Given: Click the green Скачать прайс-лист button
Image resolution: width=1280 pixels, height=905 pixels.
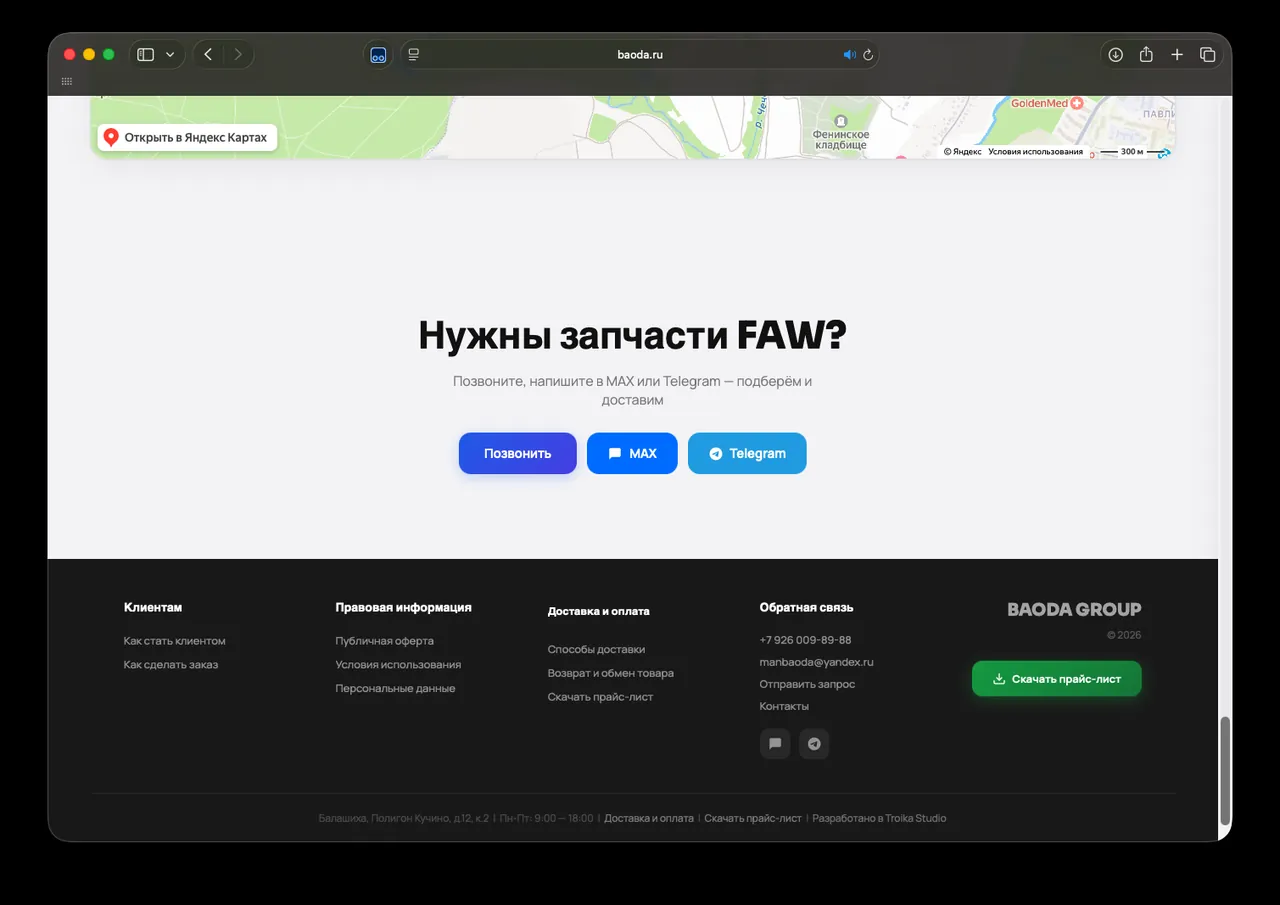Looking at the screenshot, I should [x=1056, y=679].
